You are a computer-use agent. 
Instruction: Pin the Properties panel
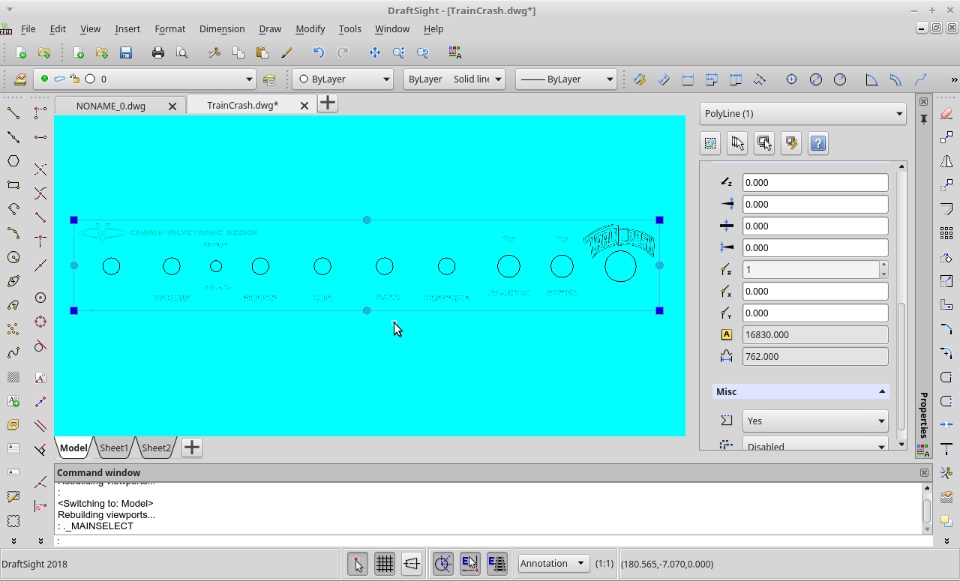coord(924,119)
